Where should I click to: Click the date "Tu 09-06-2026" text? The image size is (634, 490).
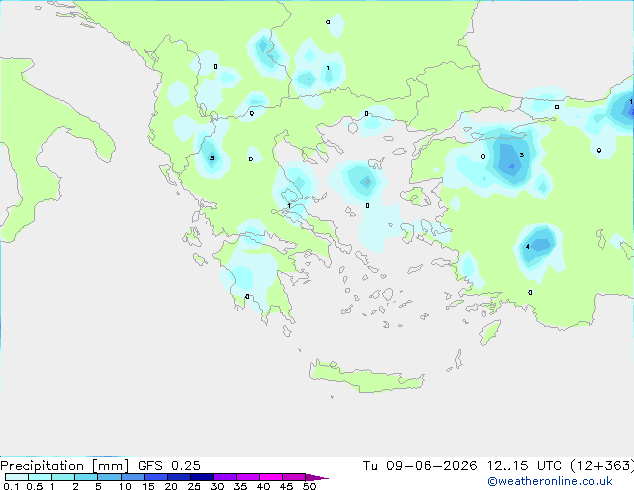pos(420,466)
